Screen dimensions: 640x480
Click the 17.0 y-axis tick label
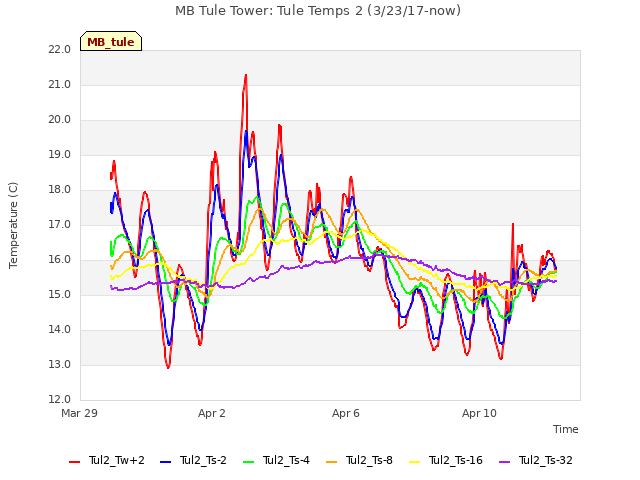[60, 224]
